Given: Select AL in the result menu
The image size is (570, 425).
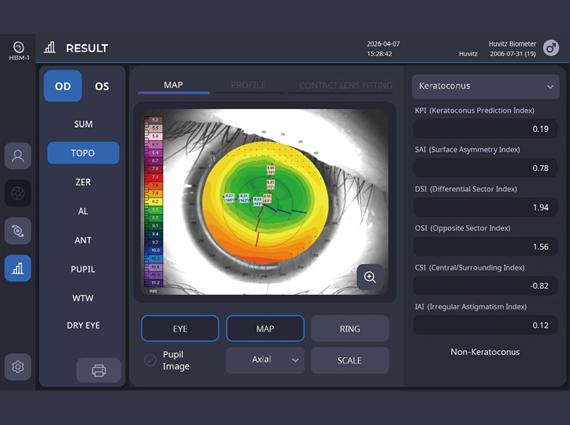Looking at the screenshot, I should (x=83, y=211).
